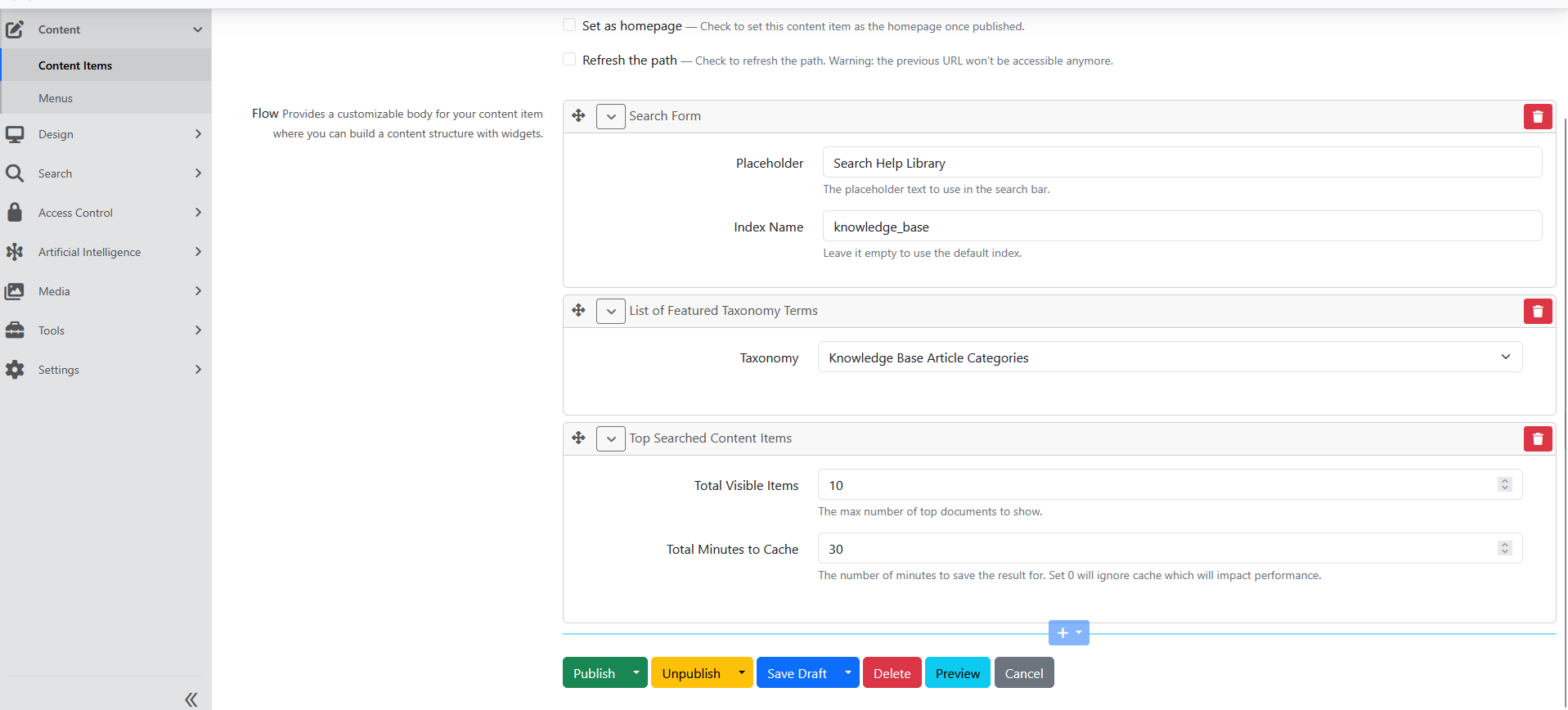Click the Access Control lock icon
Viewport: 1568px width, 710px height.
coord(15,213)
